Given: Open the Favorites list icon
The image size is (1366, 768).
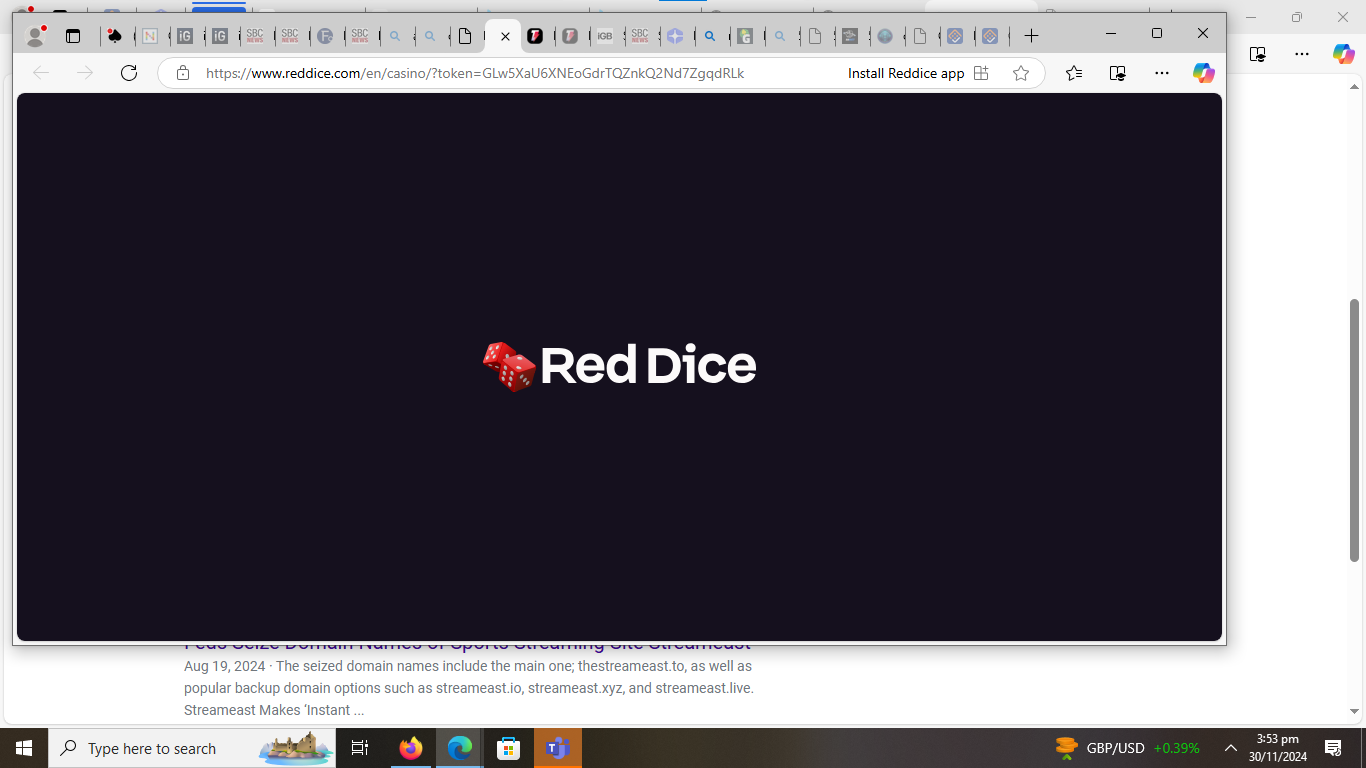Looking at the screenshot, I should pyautogui.click(x=1074, y=73).
